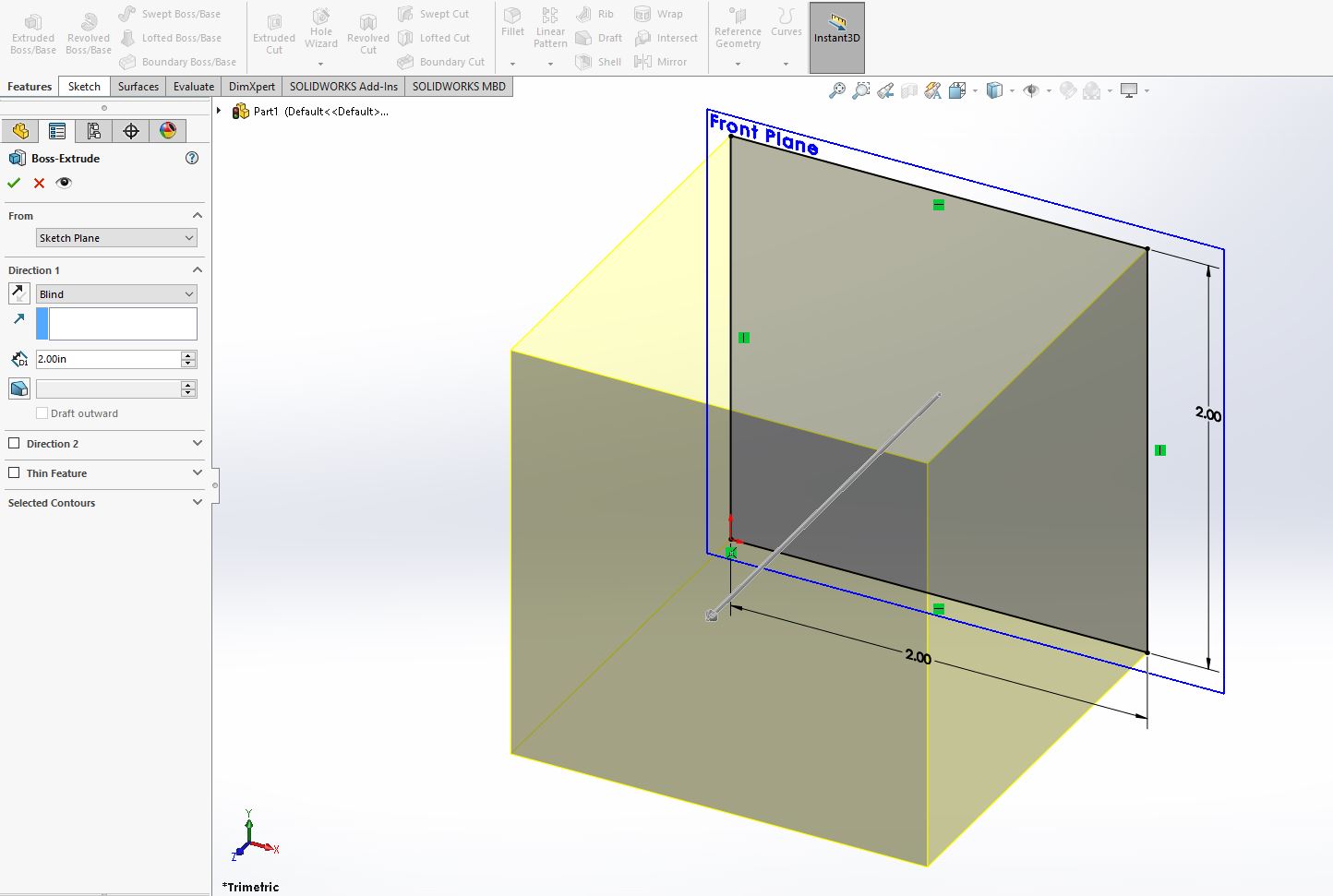This screenshot has height=896, width=1333.
Task: Select the Extruded Boss/Base tool
Action: (32, 32)
